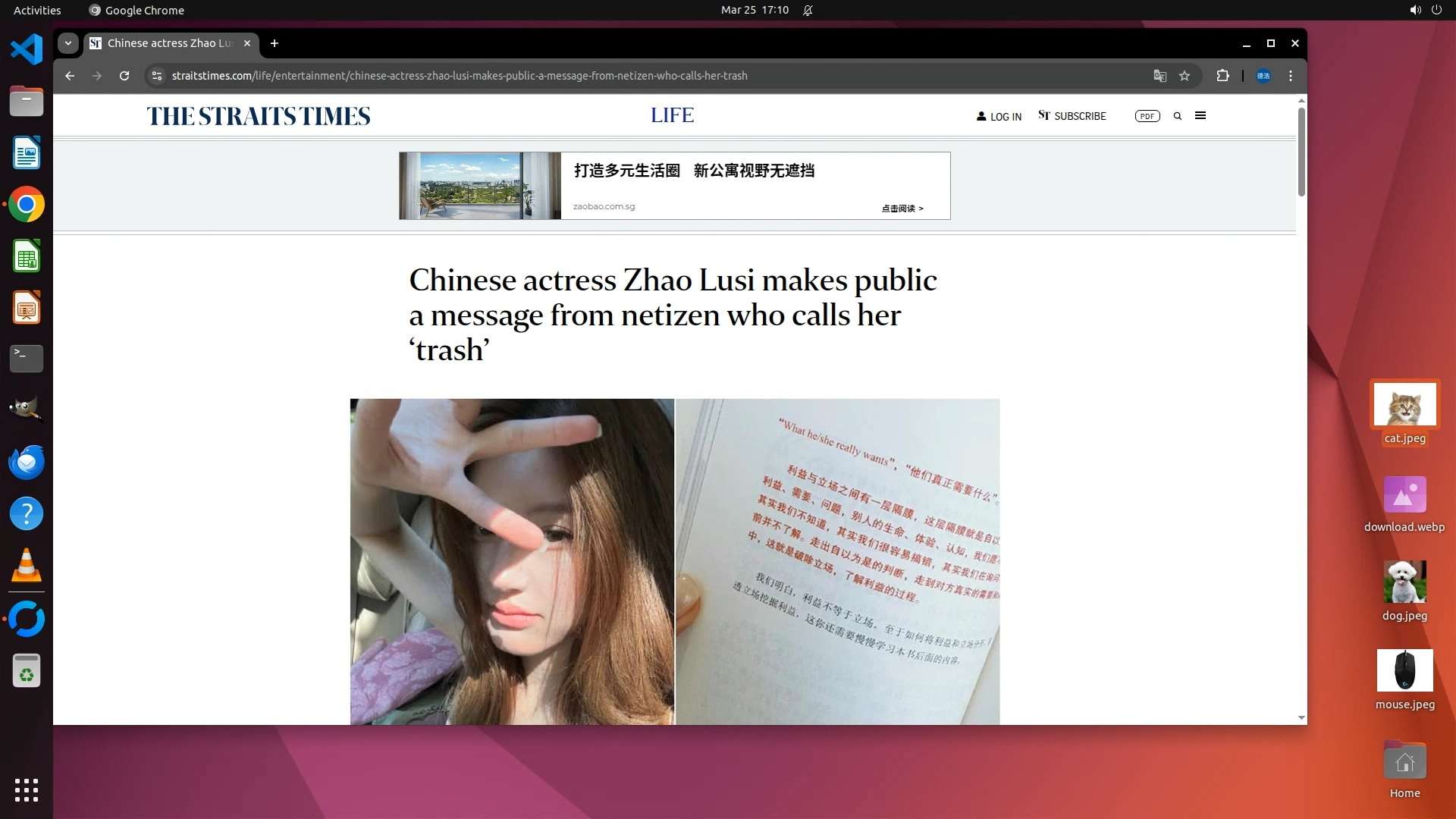Click the Straits Times search icon
The image size is (1456, 819).
click(1178, 116)
